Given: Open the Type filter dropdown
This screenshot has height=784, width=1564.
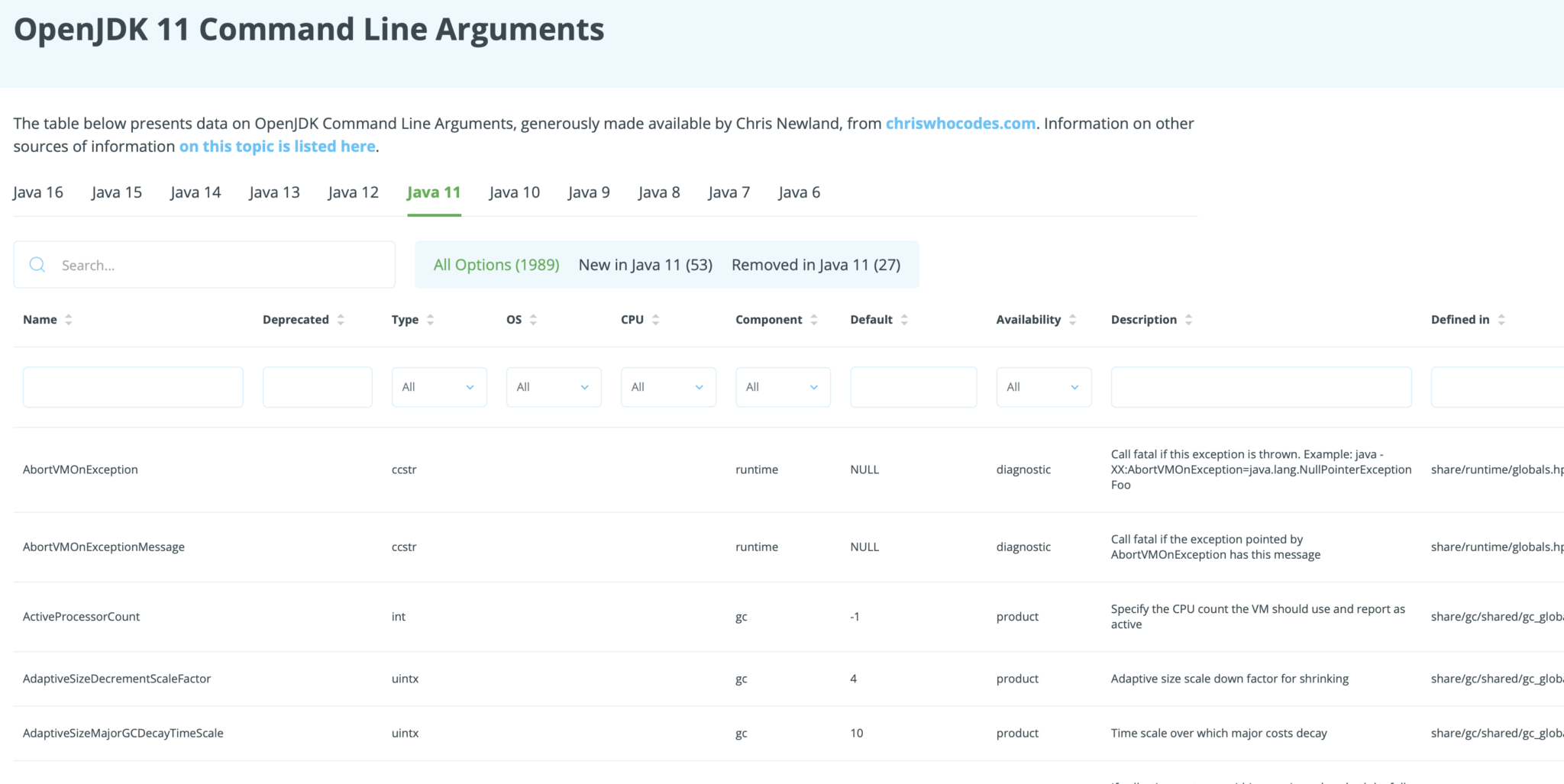Looking at the screenshot, I should pyautogui.click(x=439, y=387).
